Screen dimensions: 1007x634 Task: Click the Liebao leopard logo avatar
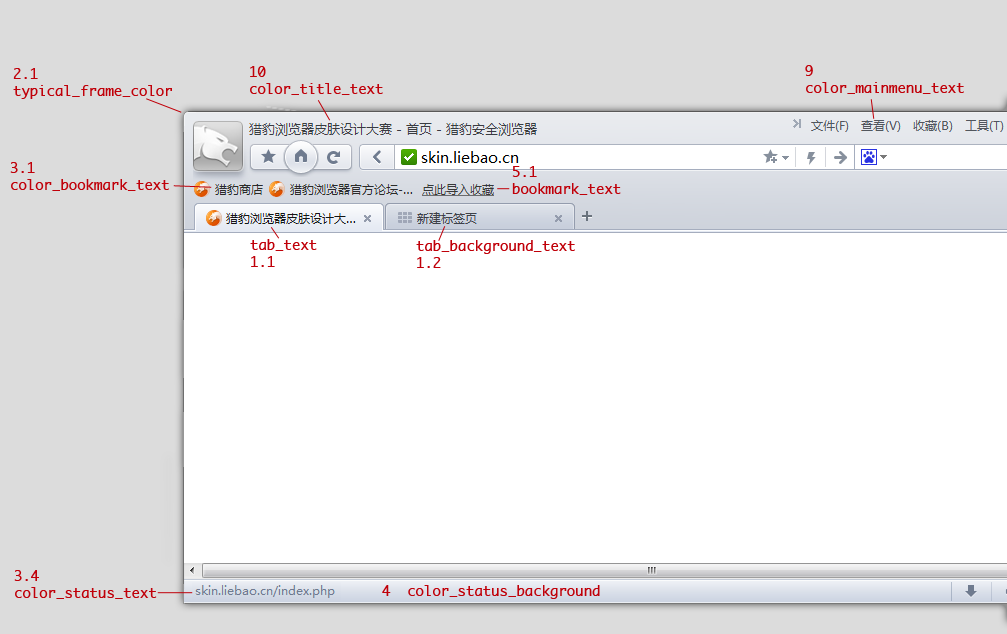218,146
